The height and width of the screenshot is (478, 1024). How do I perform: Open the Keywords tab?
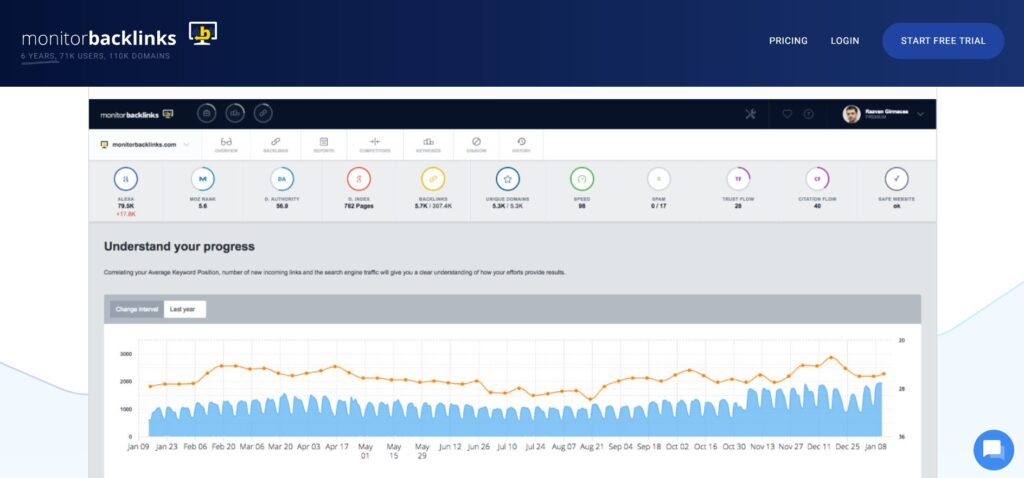tap(428, 145)
